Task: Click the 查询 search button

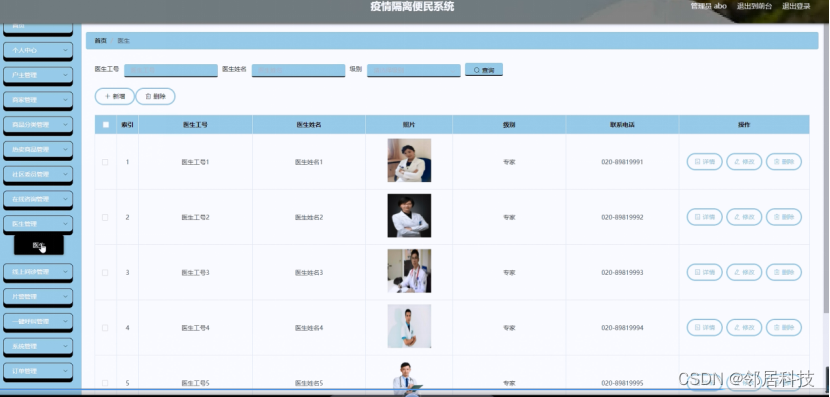Action: click(484, 70)
